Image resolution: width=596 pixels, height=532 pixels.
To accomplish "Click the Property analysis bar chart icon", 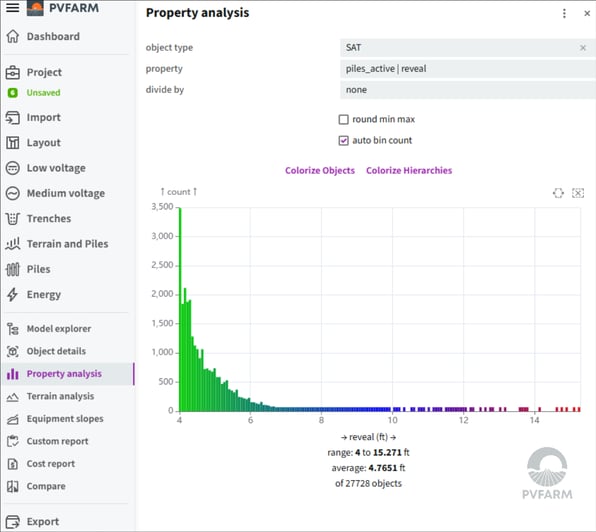I will click(x=13, y=374).
